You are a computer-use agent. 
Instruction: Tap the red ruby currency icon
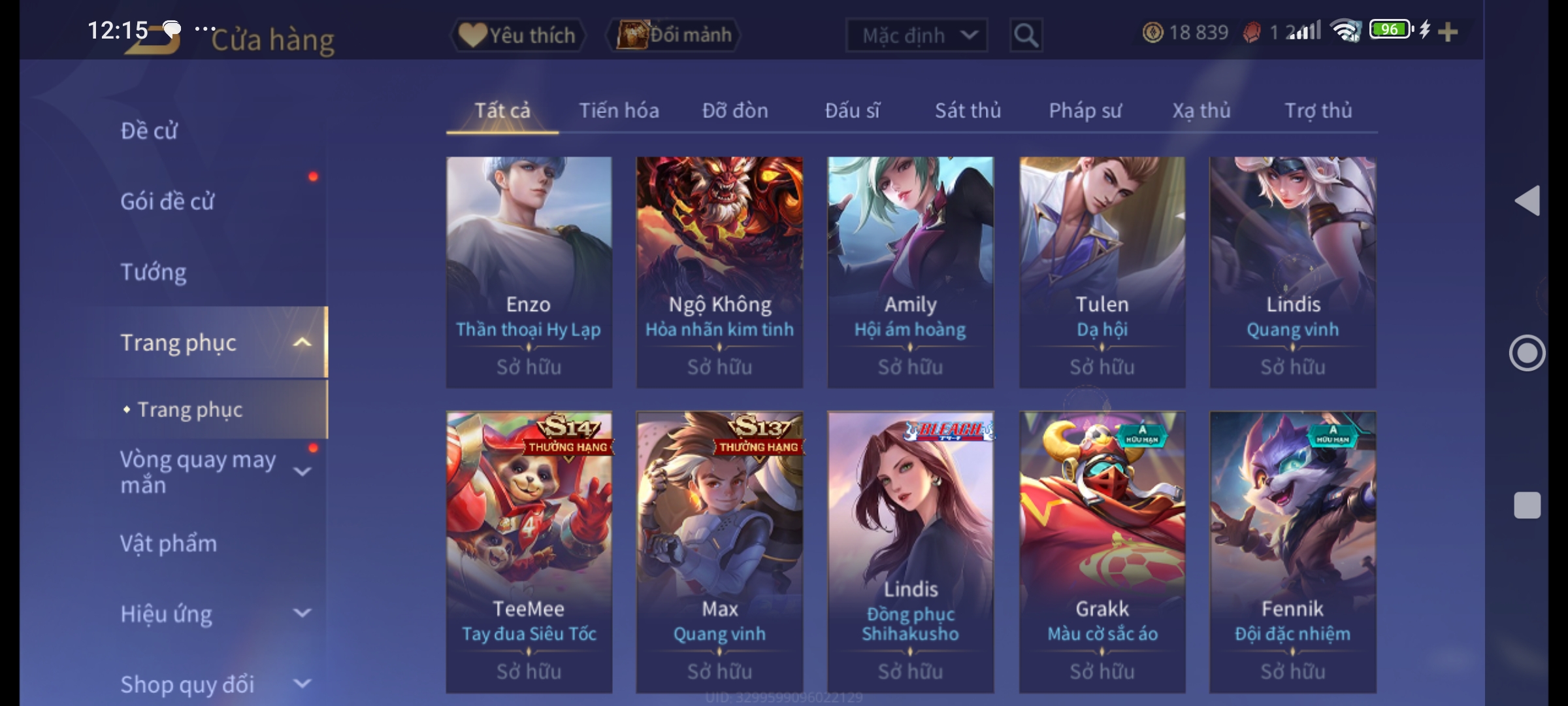[x=1252, y=33]
